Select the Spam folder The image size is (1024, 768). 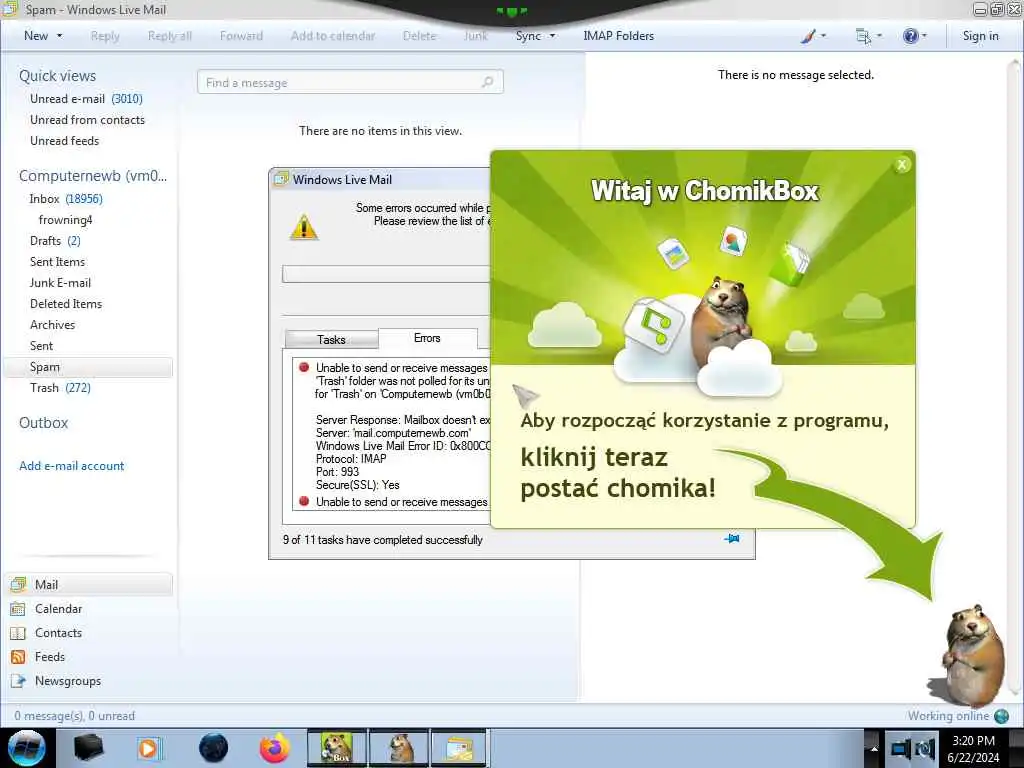[88, 367]
